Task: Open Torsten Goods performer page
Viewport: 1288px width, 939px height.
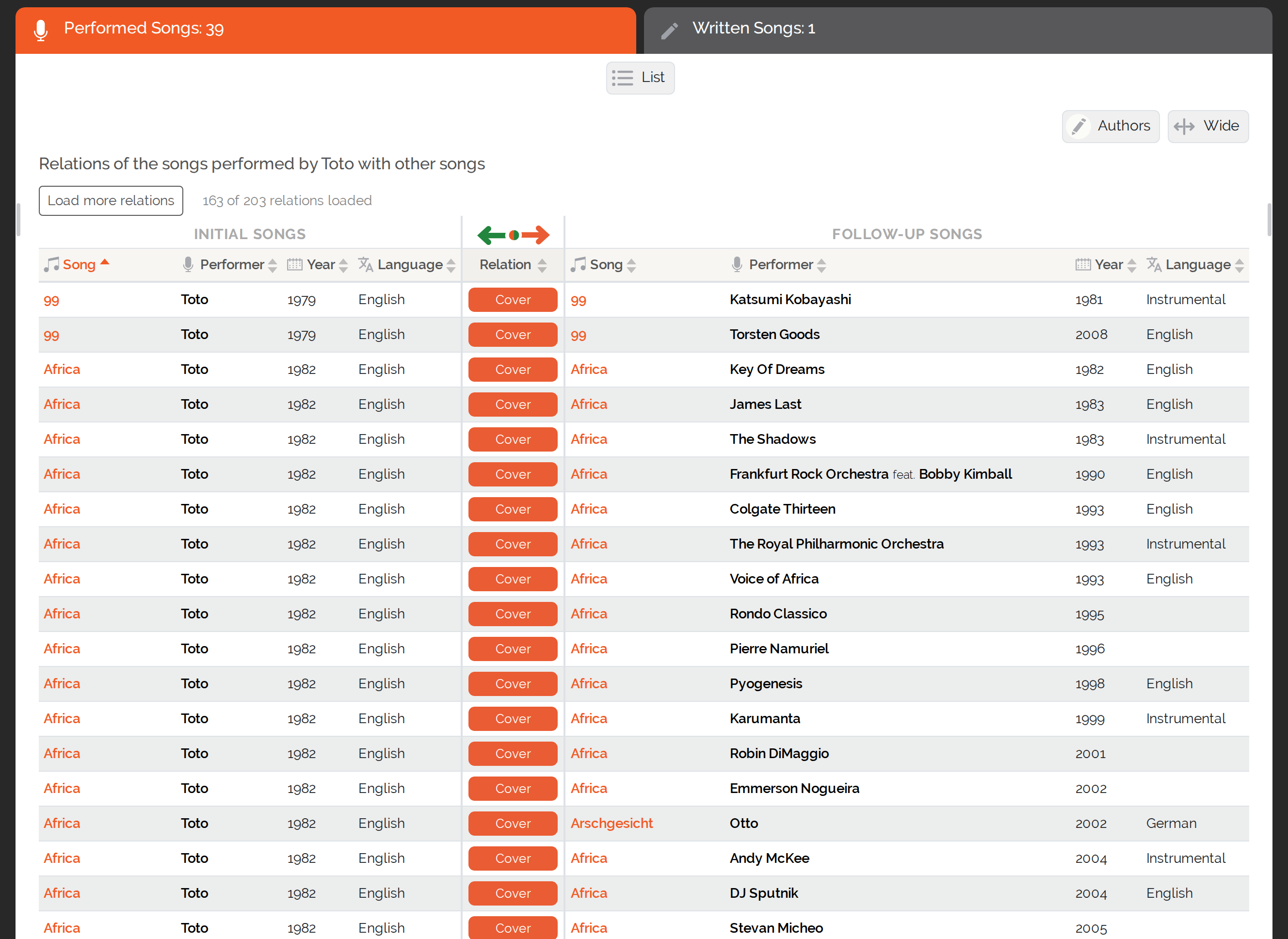Action: [774, 335]
